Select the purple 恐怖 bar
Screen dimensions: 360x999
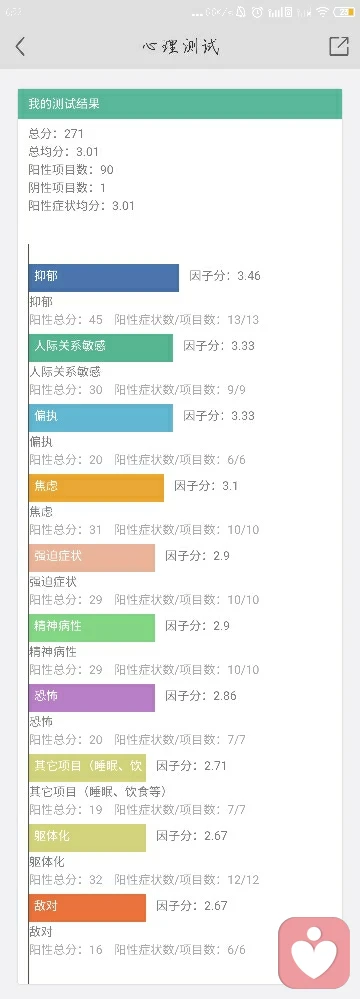tap(92, 698)
